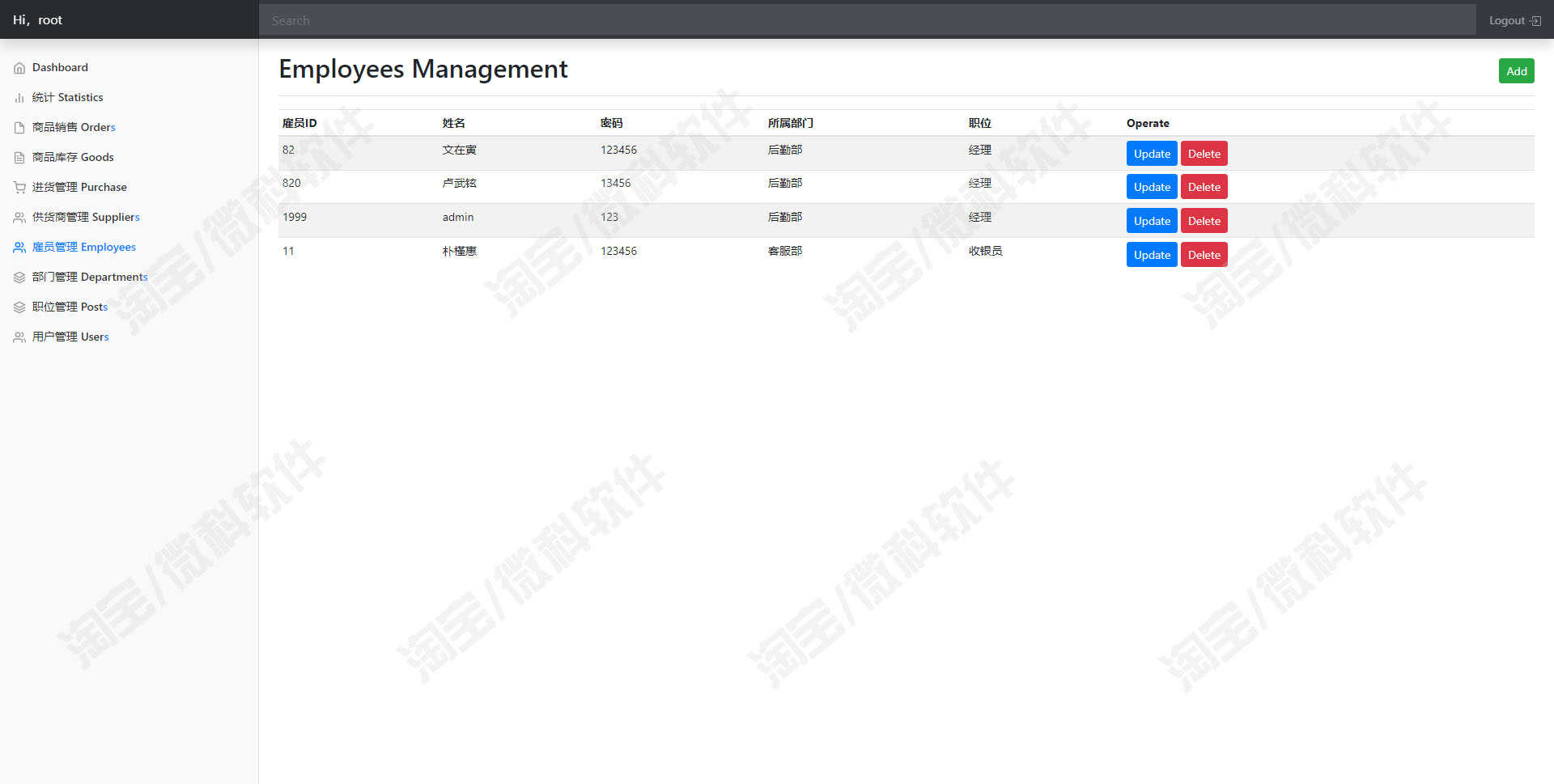This screenshot has height=784, width=1554.
Task: Click password 13456 cell
Action: coord(615,184)
